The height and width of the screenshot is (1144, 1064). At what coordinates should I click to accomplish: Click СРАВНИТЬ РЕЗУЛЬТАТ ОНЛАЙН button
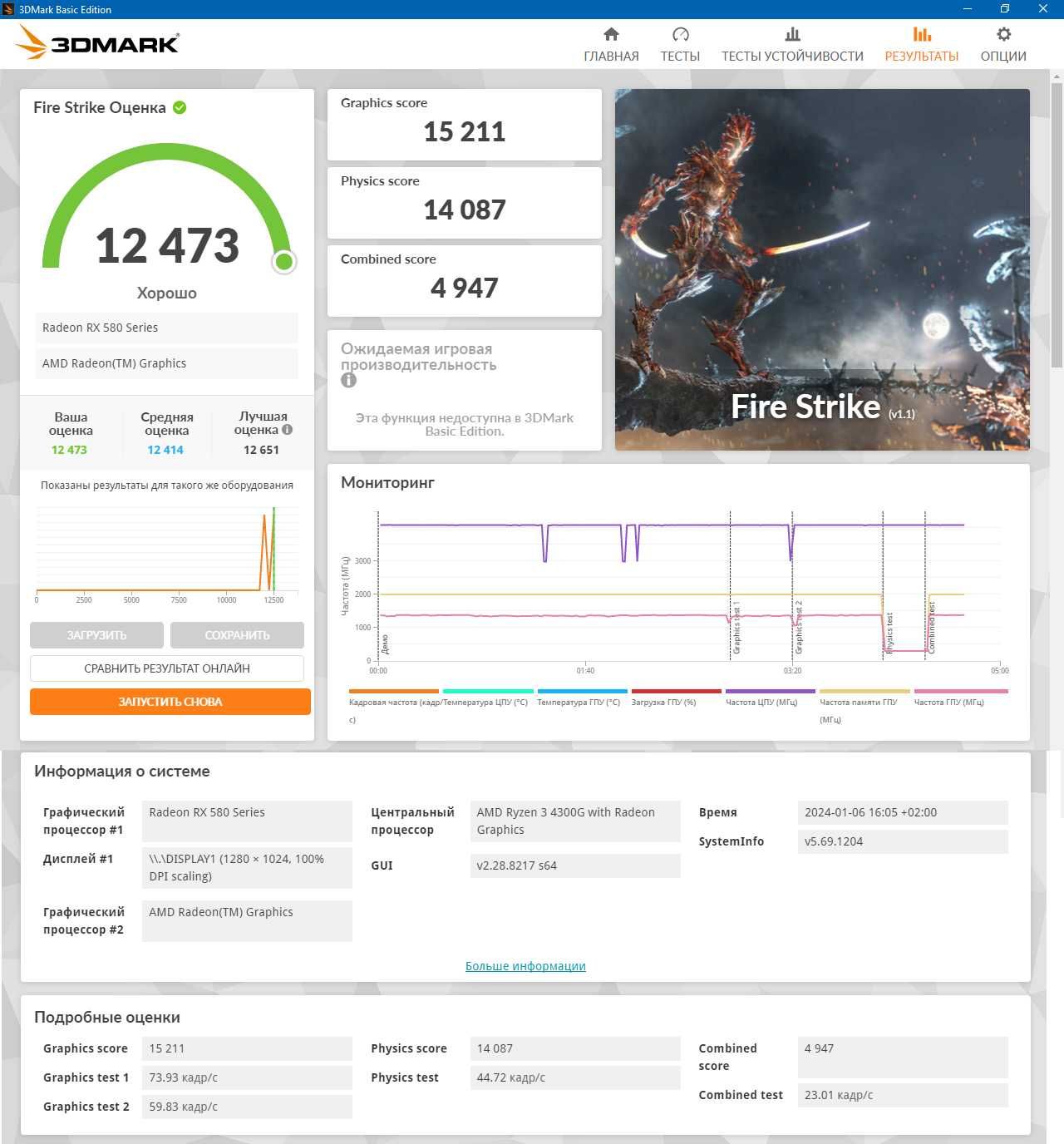[167, 668]
